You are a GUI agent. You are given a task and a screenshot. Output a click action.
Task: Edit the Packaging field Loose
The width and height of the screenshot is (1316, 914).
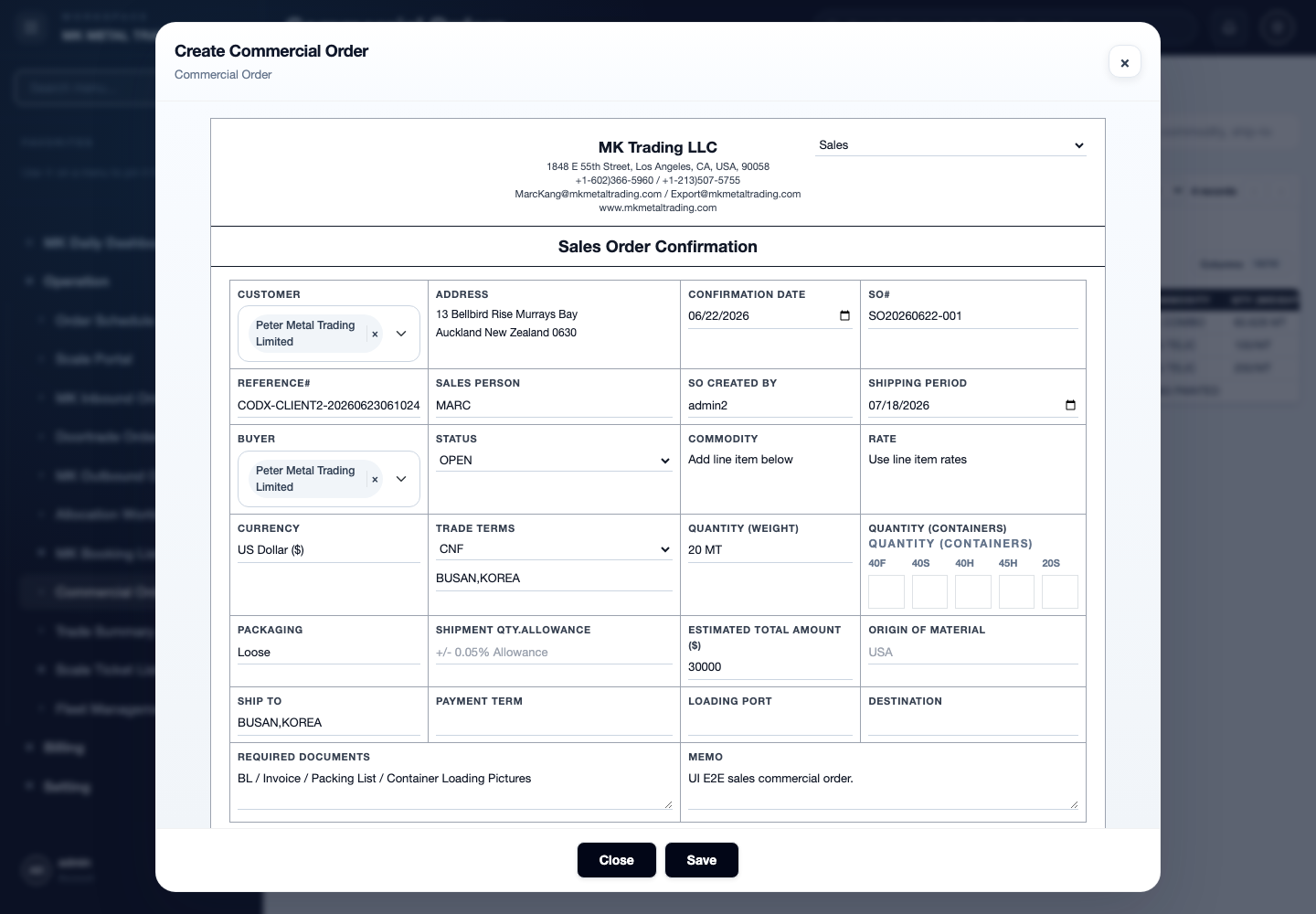click(329, 653)
